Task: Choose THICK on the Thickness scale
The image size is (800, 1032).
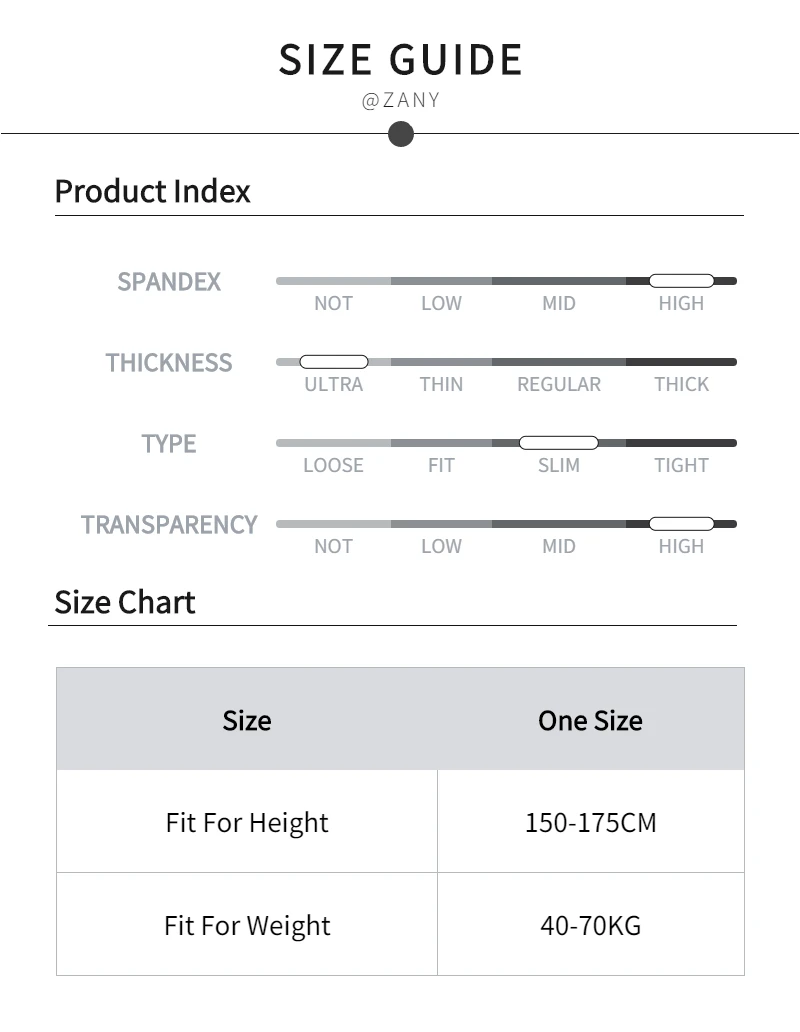Action: [681, 384]
